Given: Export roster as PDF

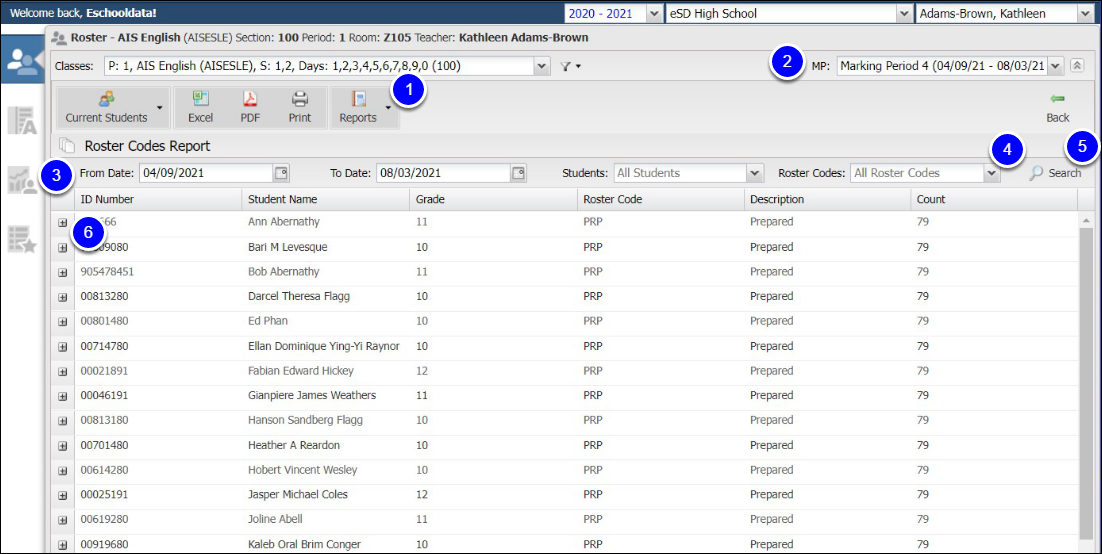Looking at the screenshot, I should 250,108.
